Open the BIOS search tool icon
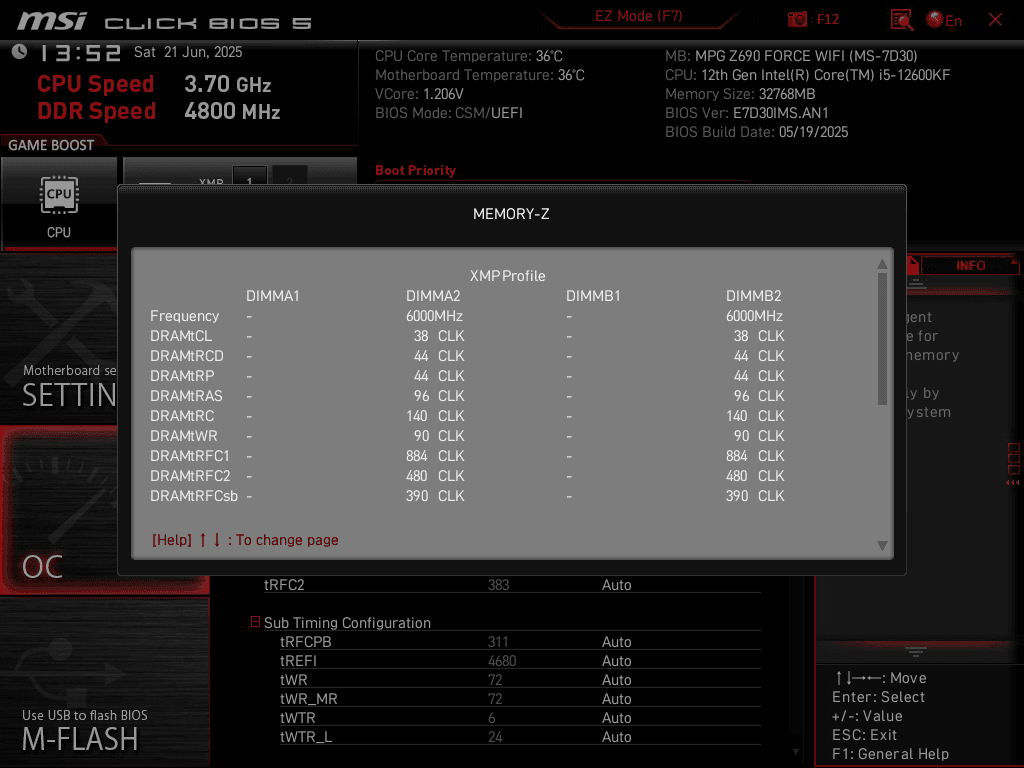Screen dimensions: 1024x768 pyautogui.click(x=902, y=20)
